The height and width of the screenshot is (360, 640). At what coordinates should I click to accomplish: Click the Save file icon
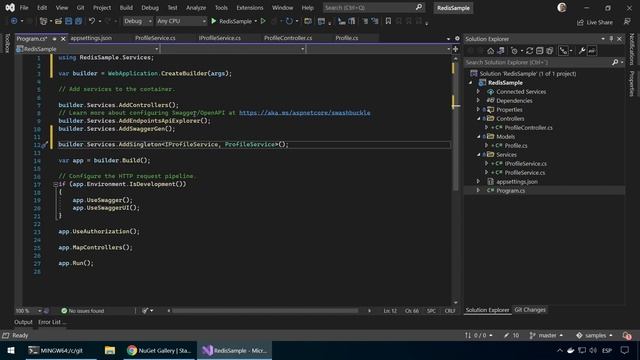click(x=69, y=21)
